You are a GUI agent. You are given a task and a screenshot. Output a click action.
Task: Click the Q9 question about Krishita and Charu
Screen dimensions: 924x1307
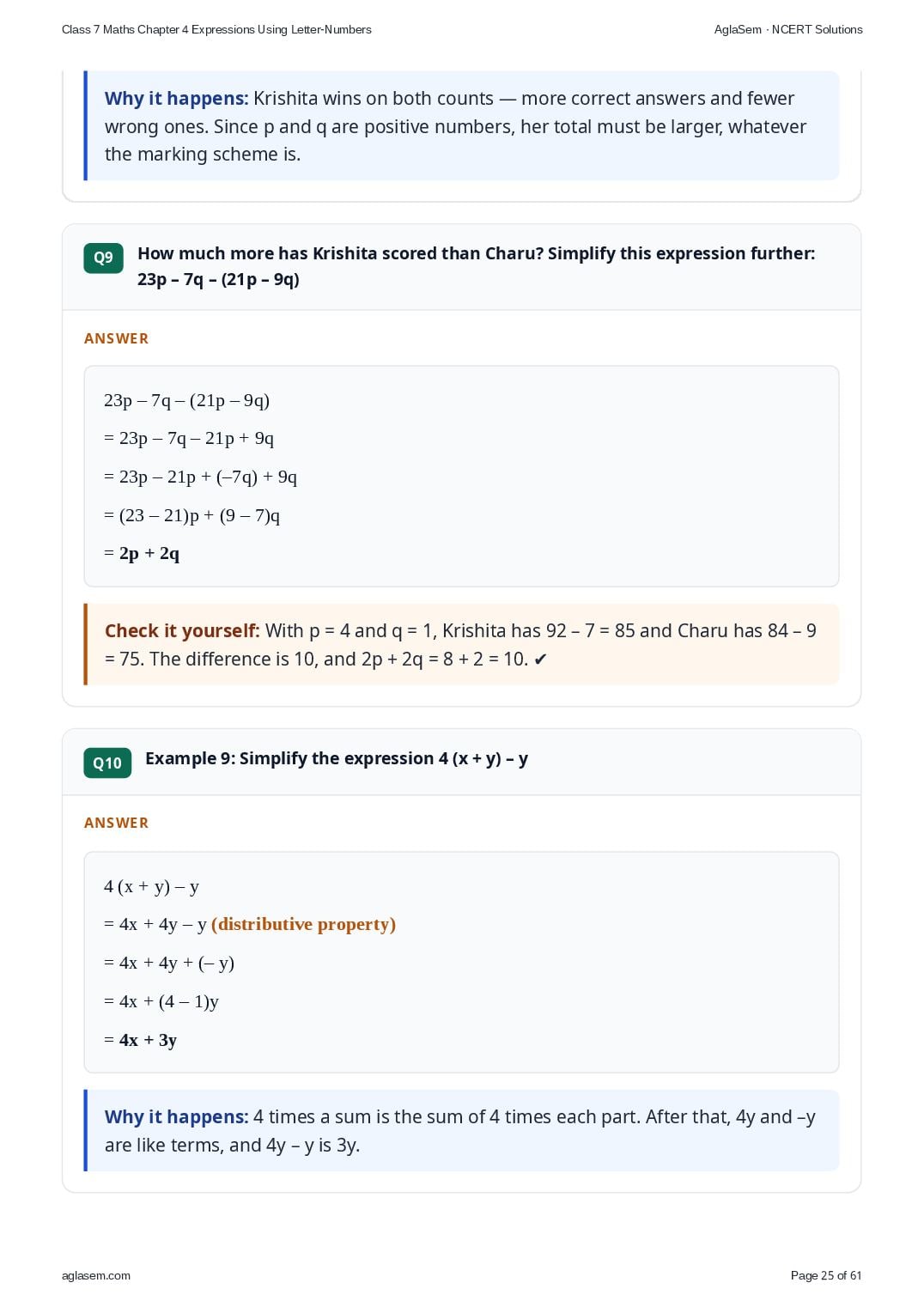477,266
